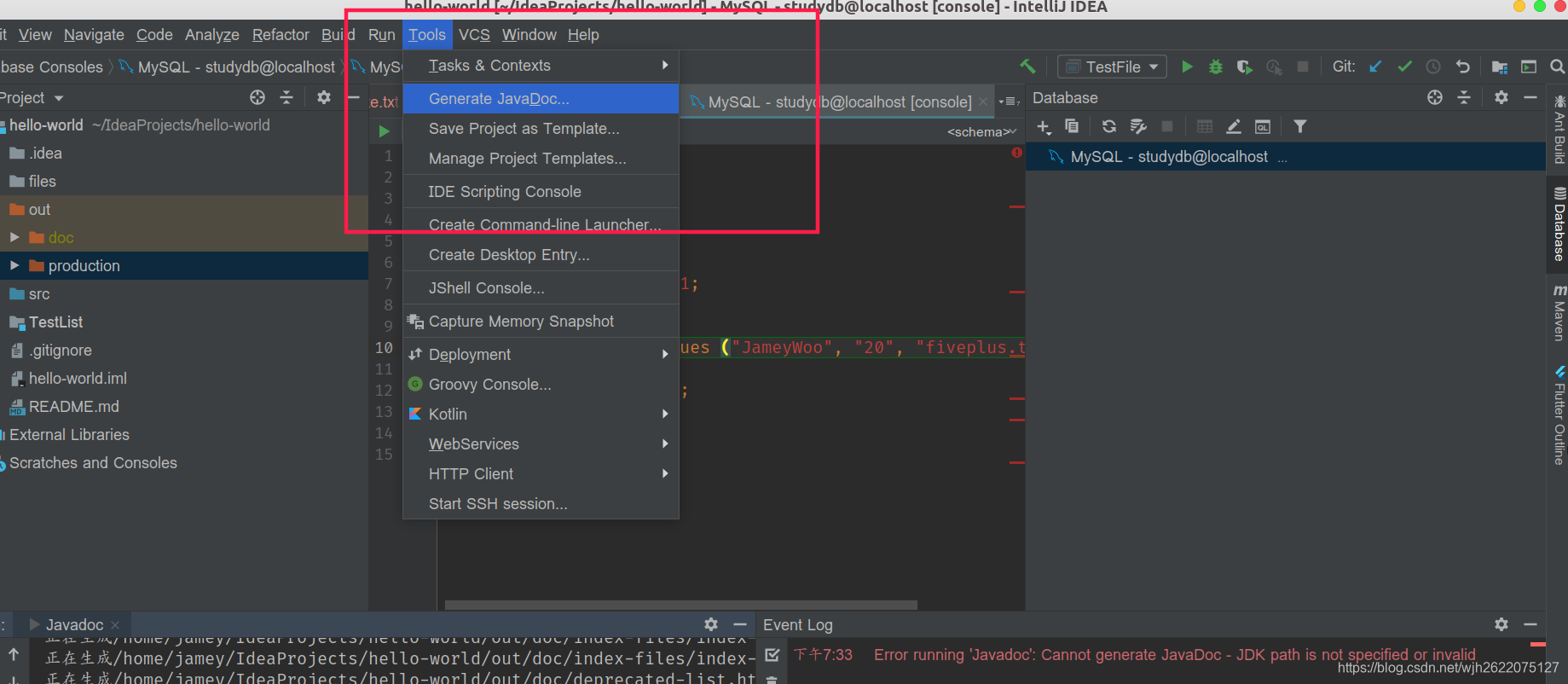
Task: Open the schema selector dropdown
Action: tap(981, 132)
